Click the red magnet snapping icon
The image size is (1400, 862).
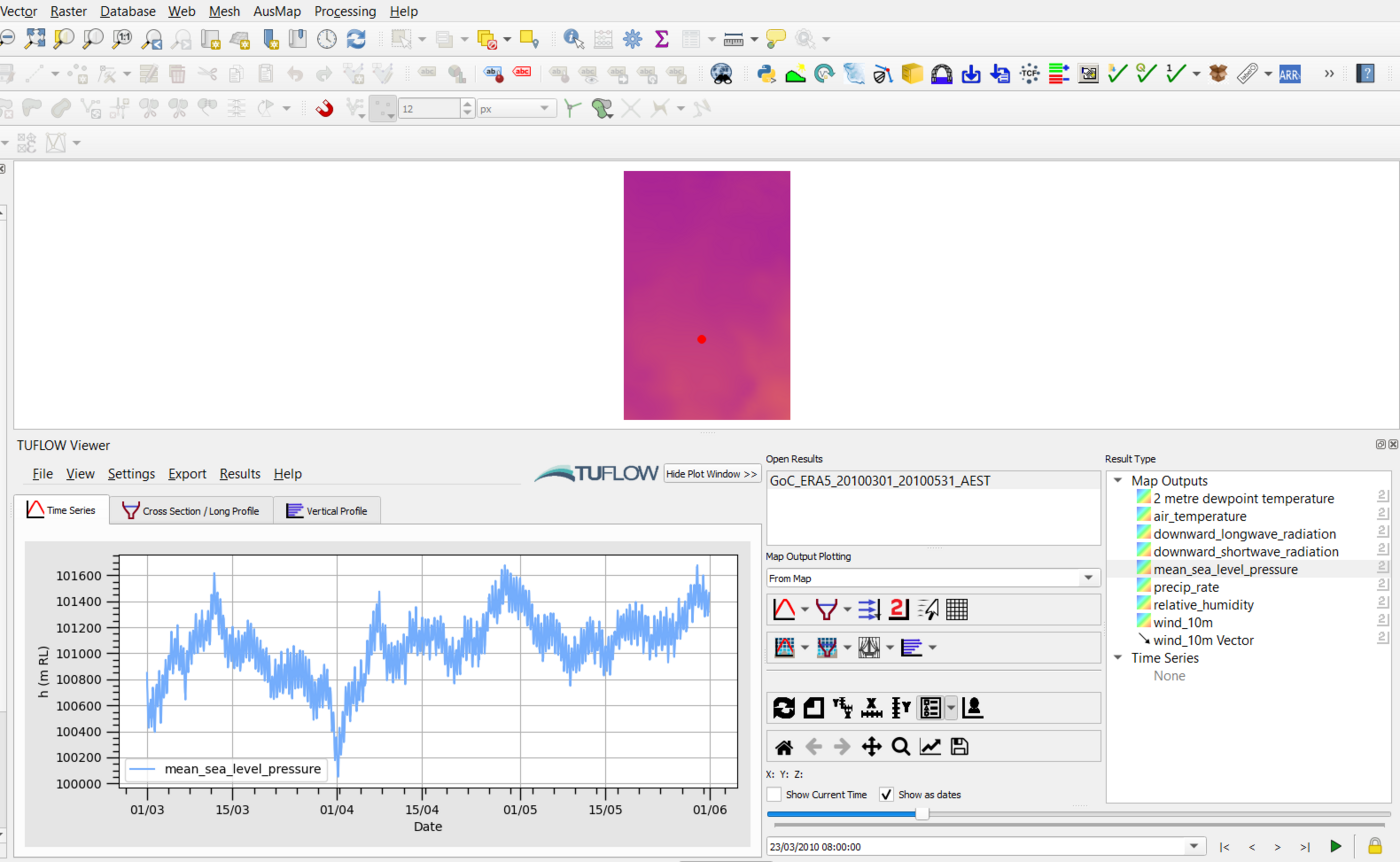pos(324,108)
